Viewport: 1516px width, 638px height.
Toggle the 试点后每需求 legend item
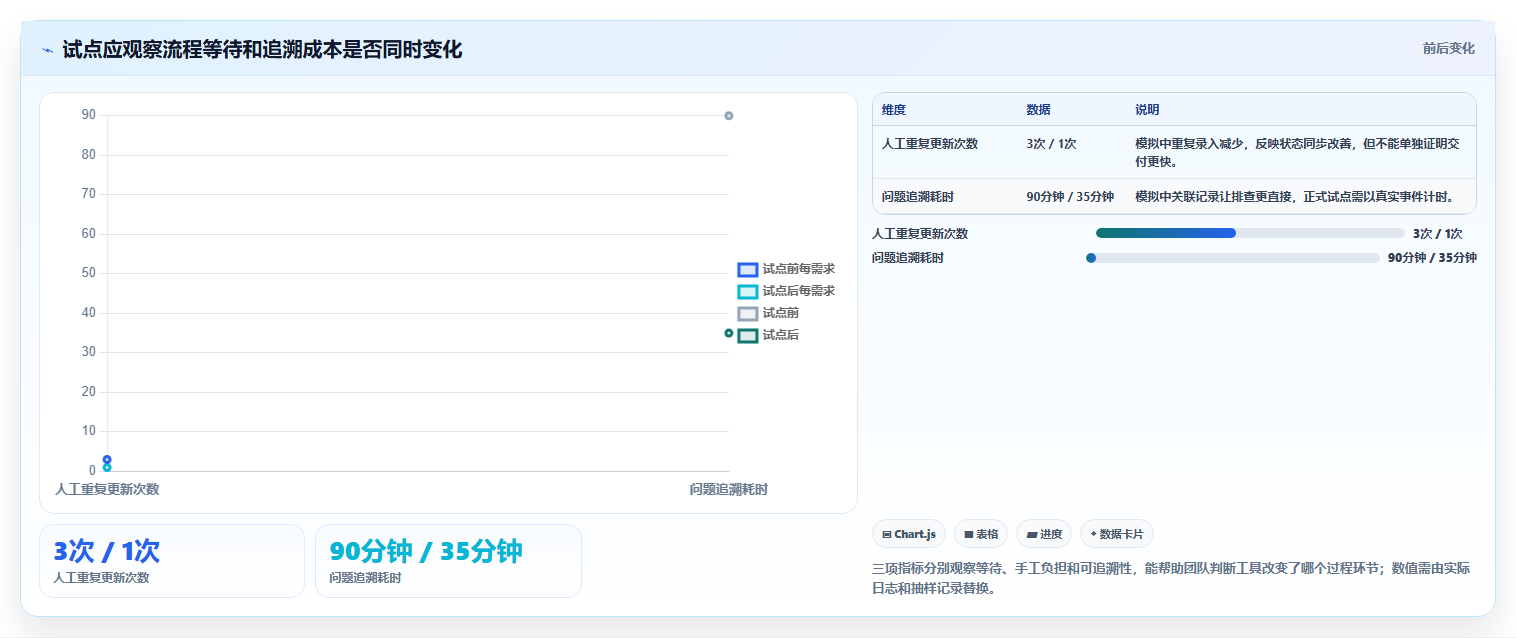786,291
